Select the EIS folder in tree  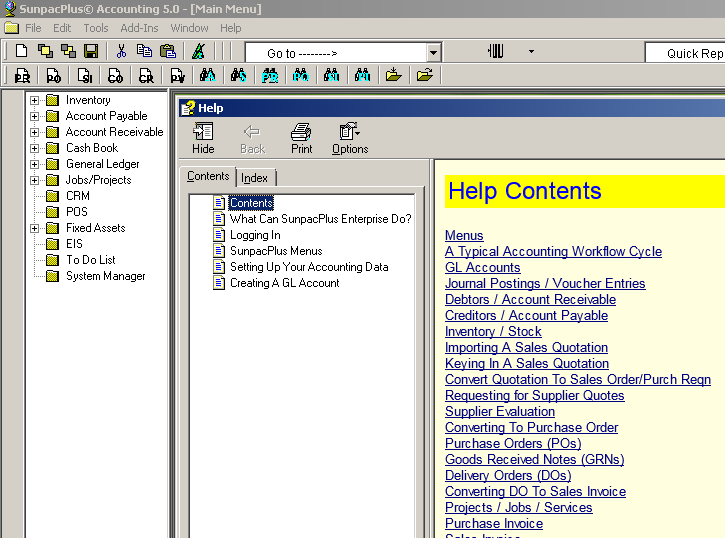tap(74, 244)
